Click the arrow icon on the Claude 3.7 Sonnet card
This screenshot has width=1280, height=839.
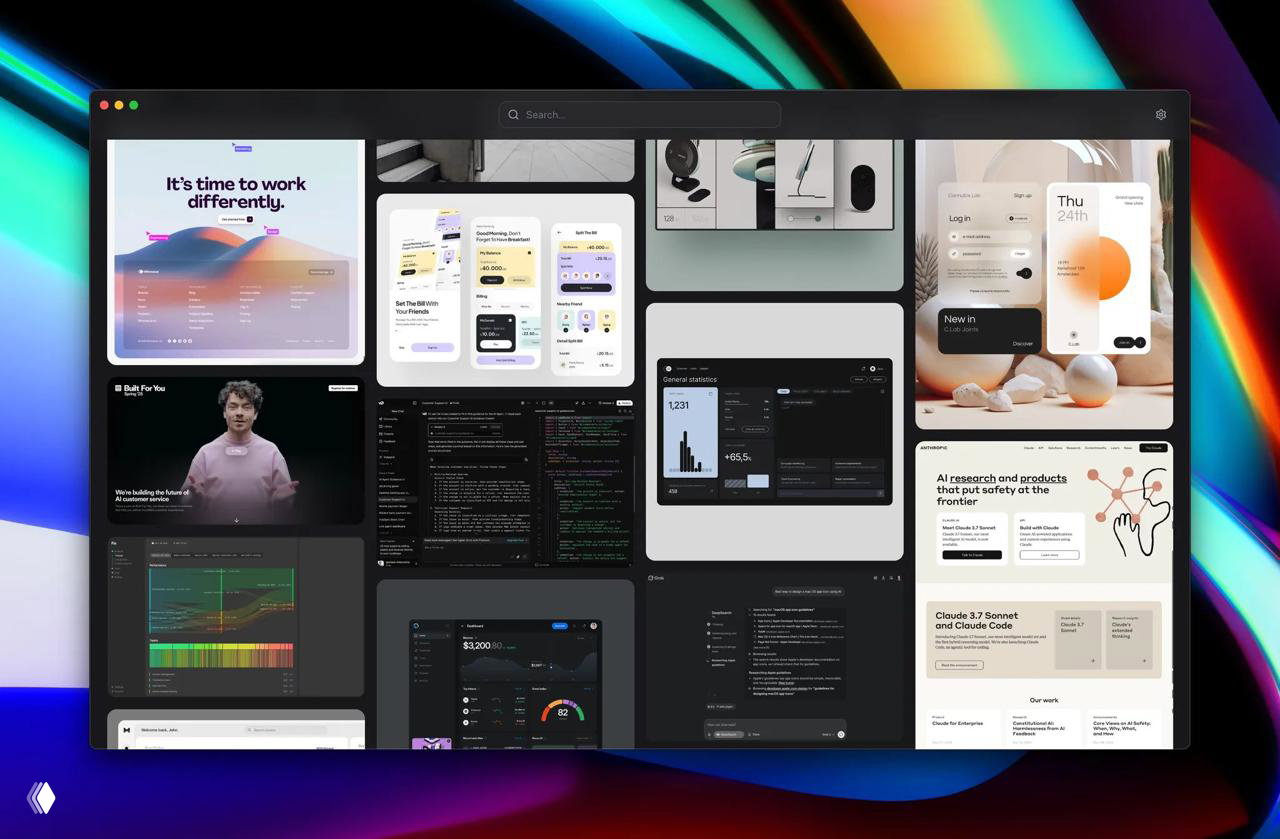click(1094, 660)
